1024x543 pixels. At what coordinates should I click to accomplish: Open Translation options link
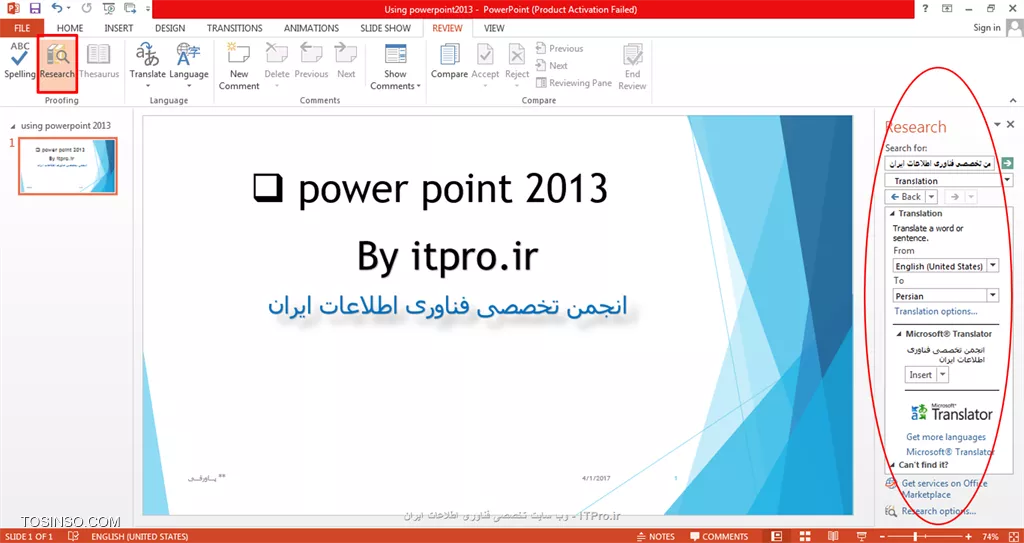click(x=936, y=312)
